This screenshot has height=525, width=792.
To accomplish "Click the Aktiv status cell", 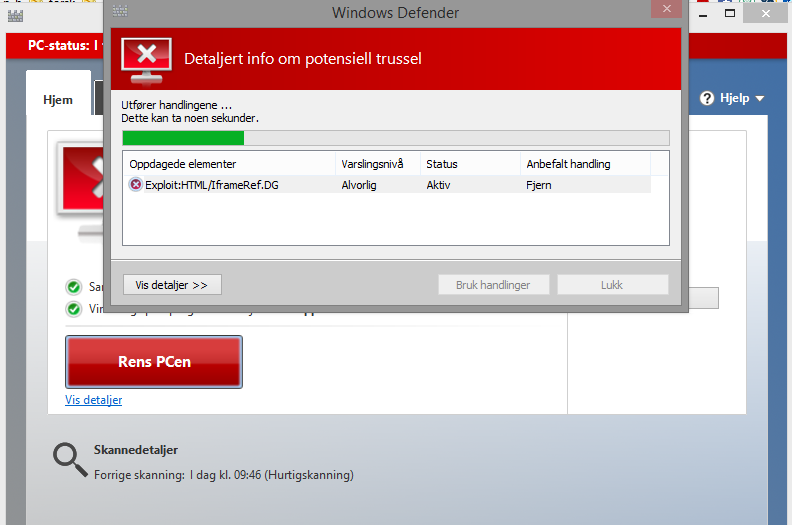I will tap(438, 185).
